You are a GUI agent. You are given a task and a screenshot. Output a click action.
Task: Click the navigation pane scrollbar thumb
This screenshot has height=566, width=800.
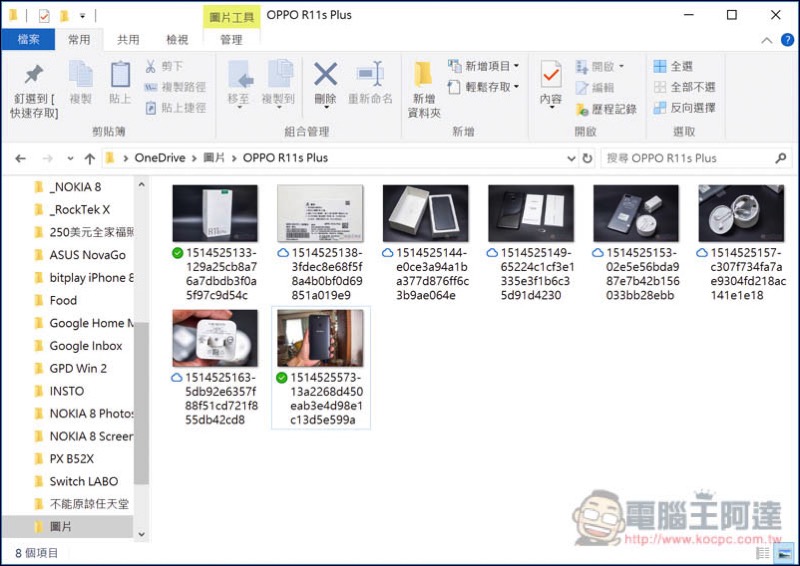point(141,403)
